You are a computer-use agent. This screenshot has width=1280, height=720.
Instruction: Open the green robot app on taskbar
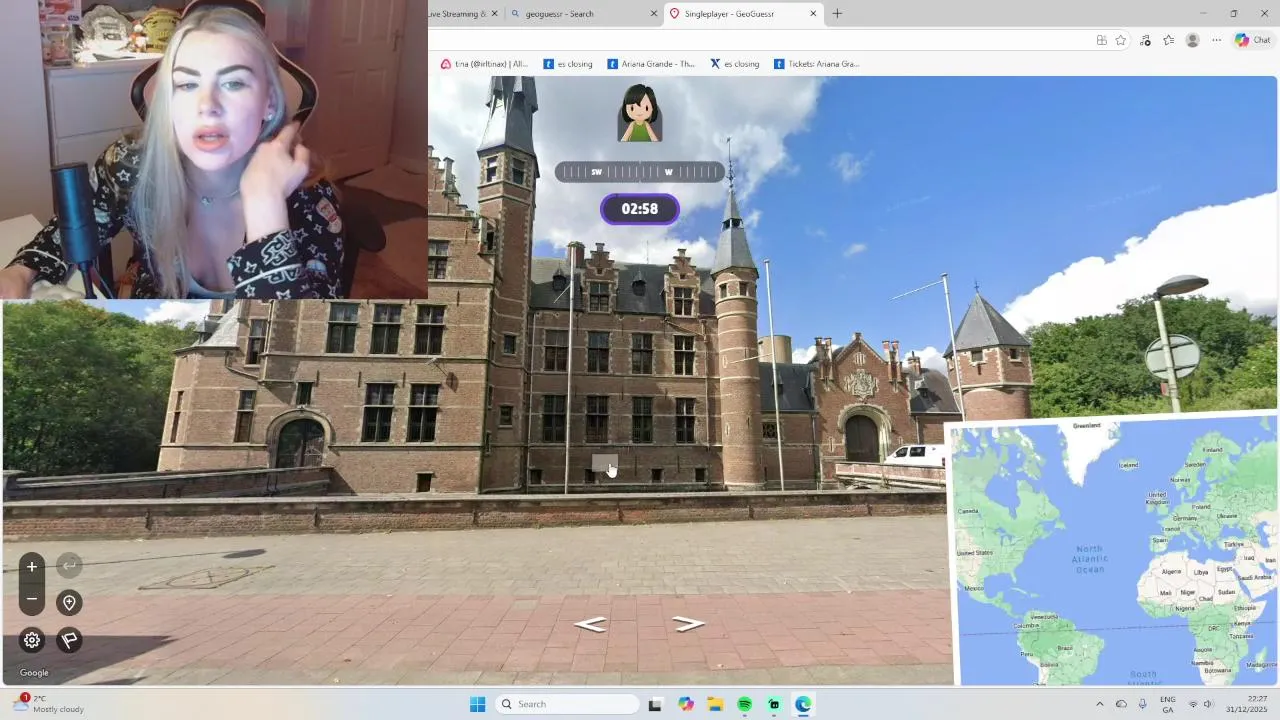(774, 704)
